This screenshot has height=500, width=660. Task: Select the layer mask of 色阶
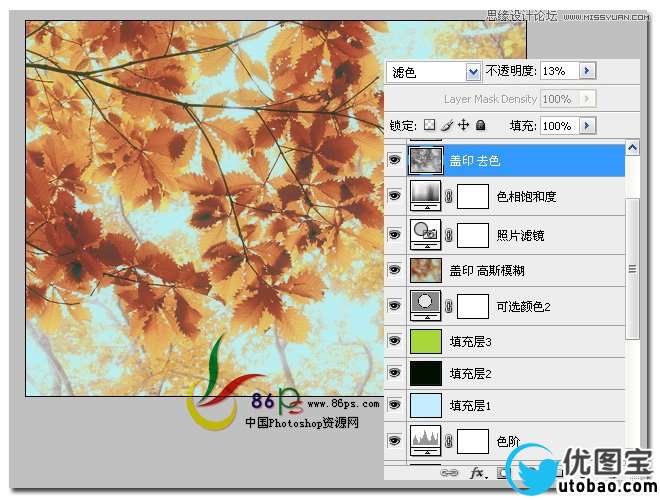click(473, 441)
